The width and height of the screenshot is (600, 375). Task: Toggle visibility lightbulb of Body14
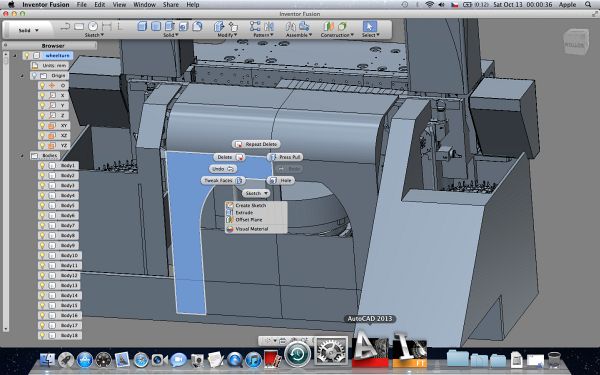pos(42,295)
